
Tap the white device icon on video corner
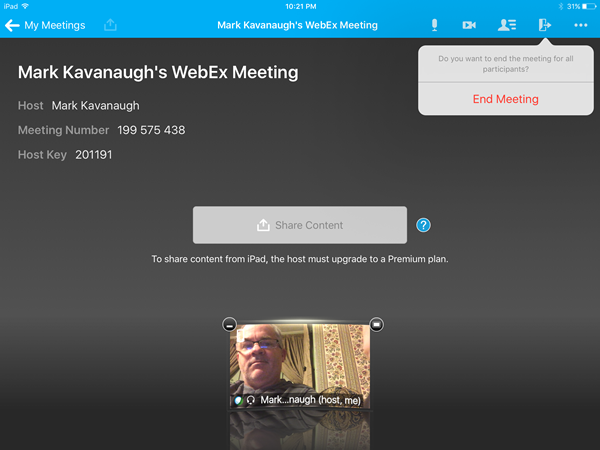tap(240, 335)
